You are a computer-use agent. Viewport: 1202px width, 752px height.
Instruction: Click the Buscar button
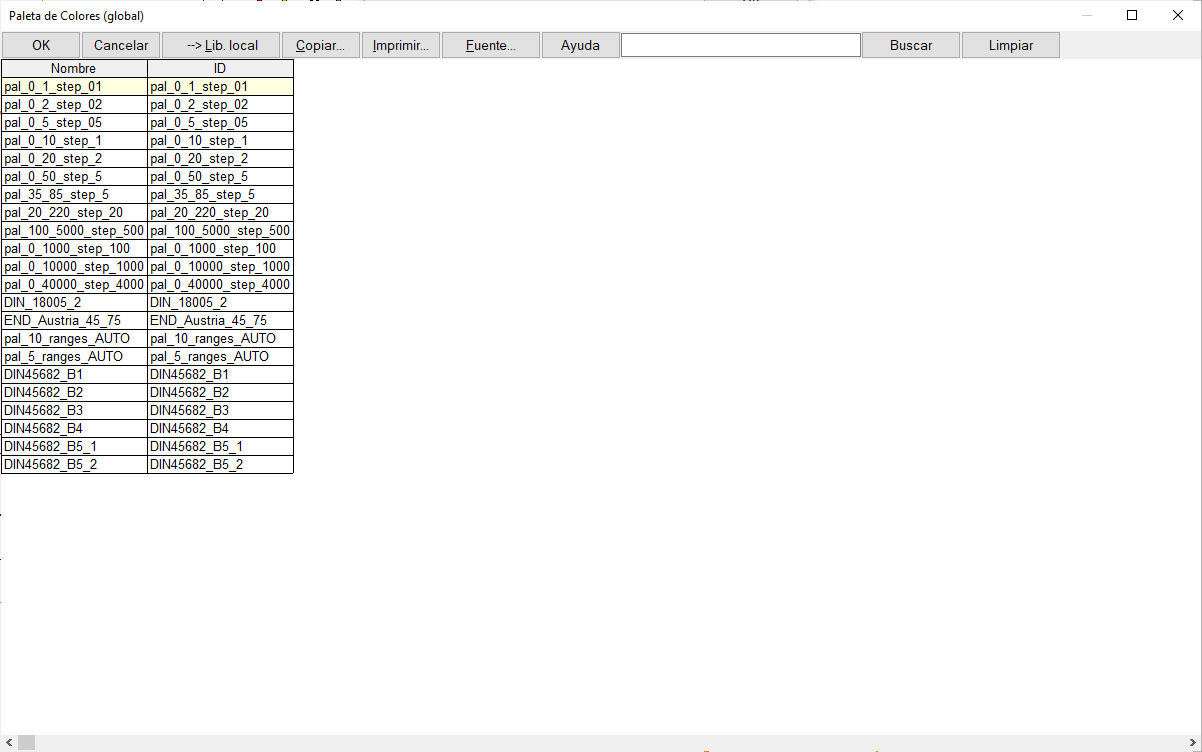(911, 45)
